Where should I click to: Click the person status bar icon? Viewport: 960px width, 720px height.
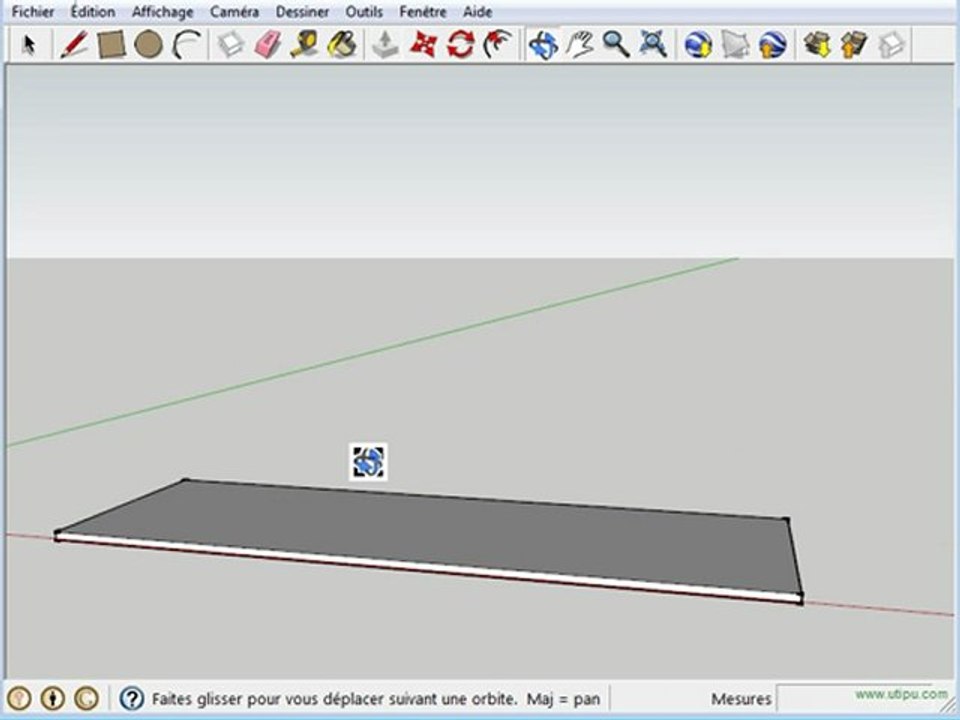[53, 698]
